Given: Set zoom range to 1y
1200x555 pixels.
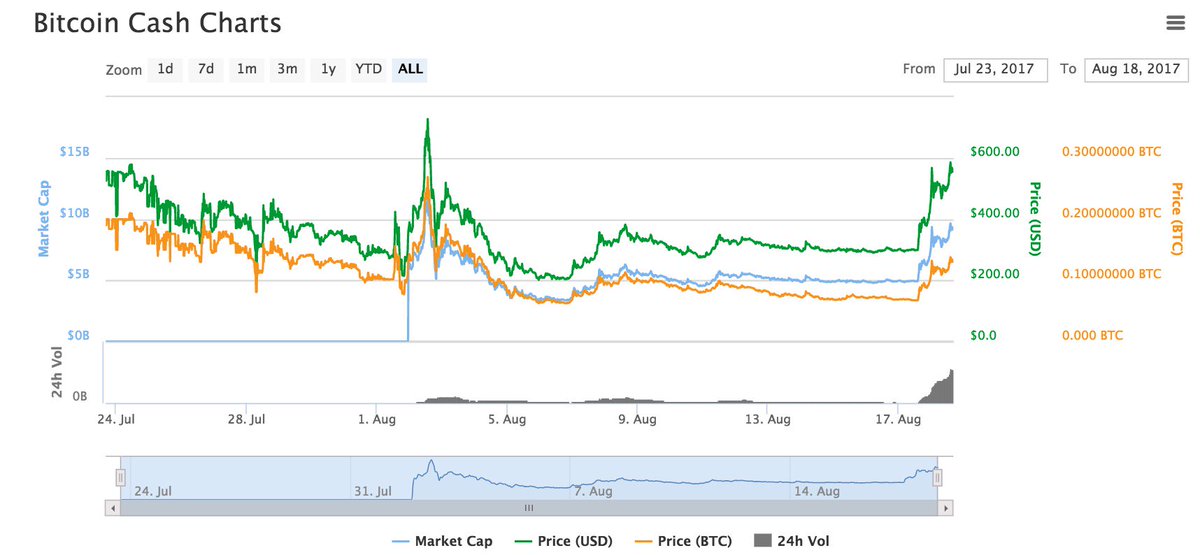Looking at the screenshot, I should coord(328,69).
